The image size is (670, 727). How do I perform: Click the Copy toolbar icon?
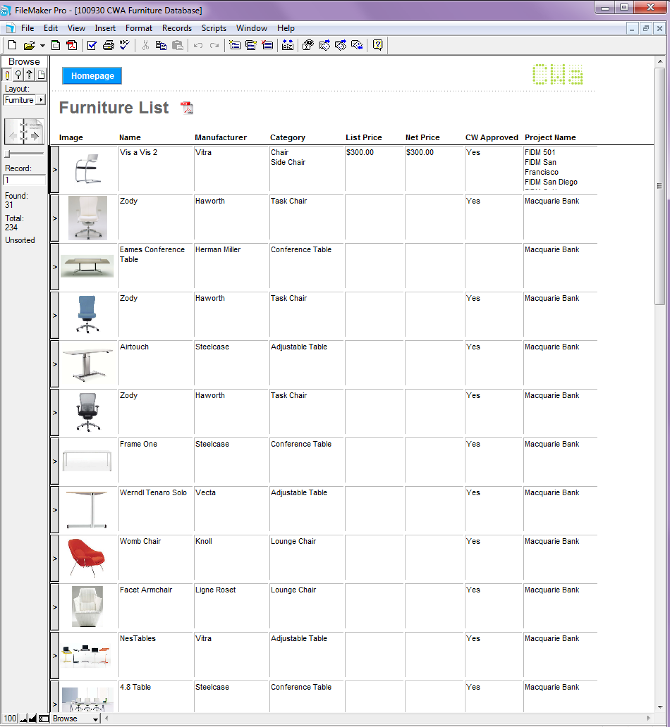(x=161, y=45)
